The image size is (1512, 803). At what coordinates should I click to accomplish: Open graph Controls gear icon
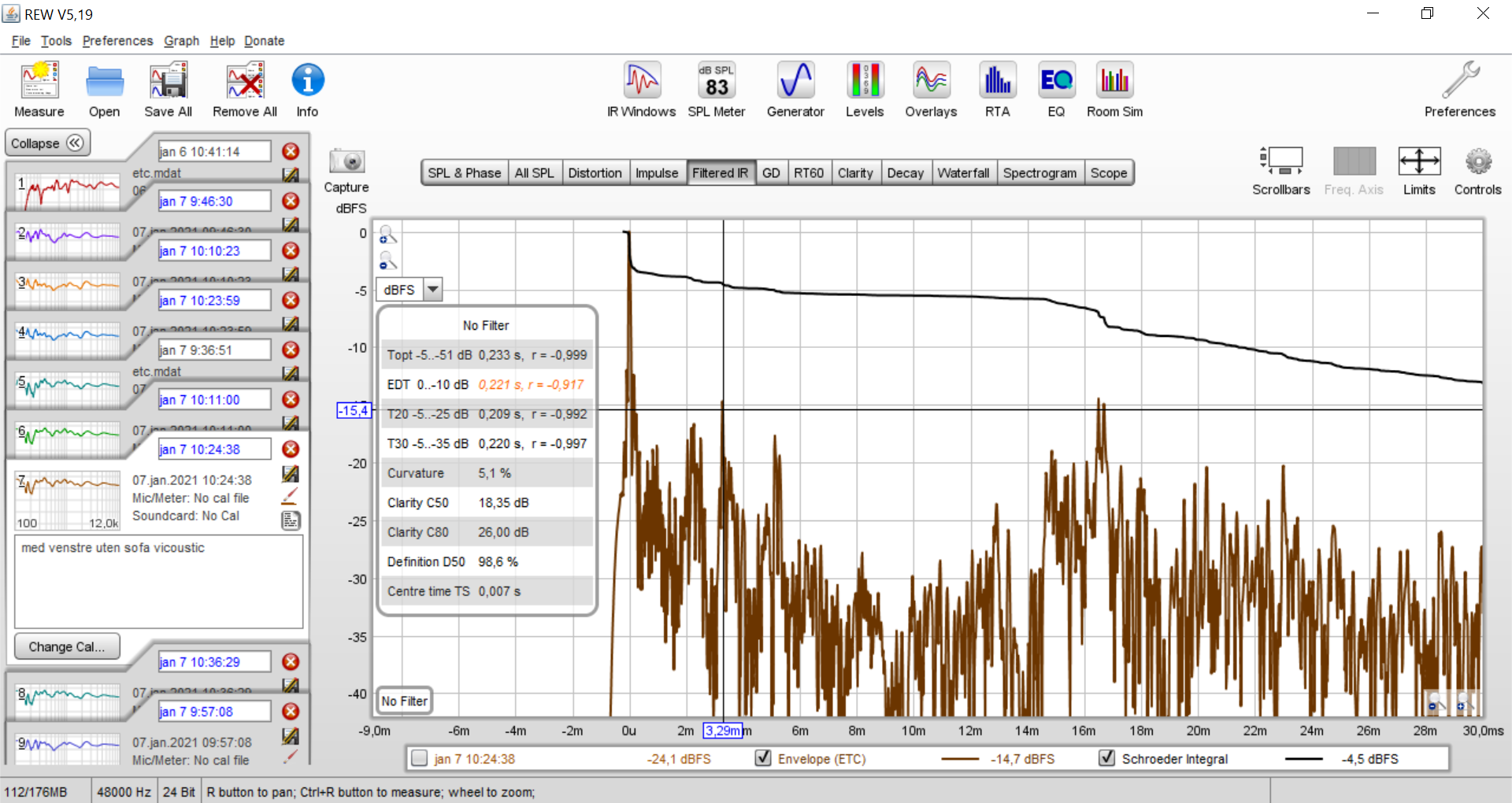point(1478,161)
